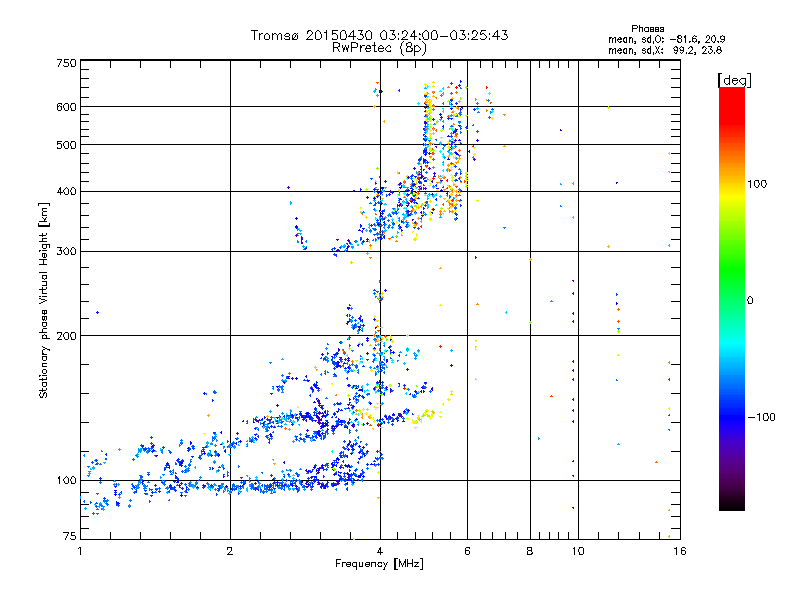Screen dimensions: 800x600
Task: Click the x-axis tick label '10'
Action: (578, 551)
